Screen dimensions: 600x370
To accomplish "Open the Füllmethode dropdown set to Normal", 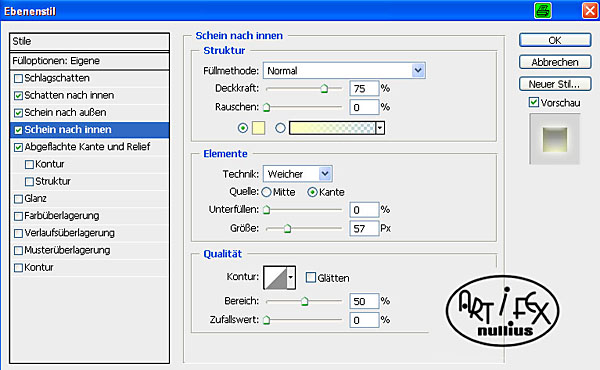I will click(344, 70).
